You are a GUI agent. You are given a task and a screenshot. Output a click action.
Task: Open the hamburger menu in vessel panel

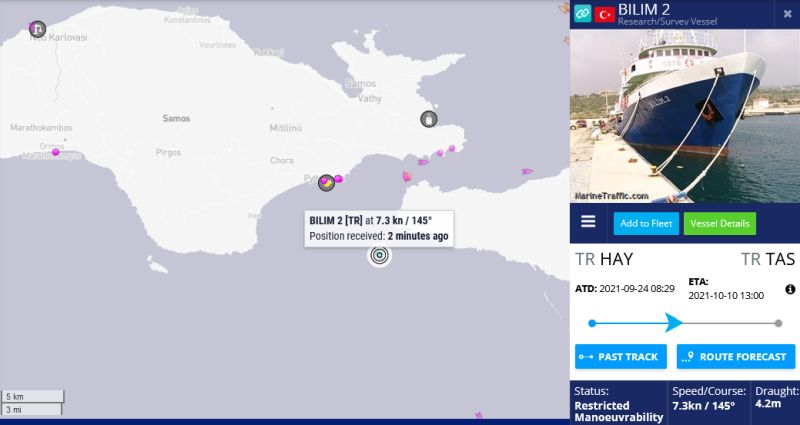(588, 221)
